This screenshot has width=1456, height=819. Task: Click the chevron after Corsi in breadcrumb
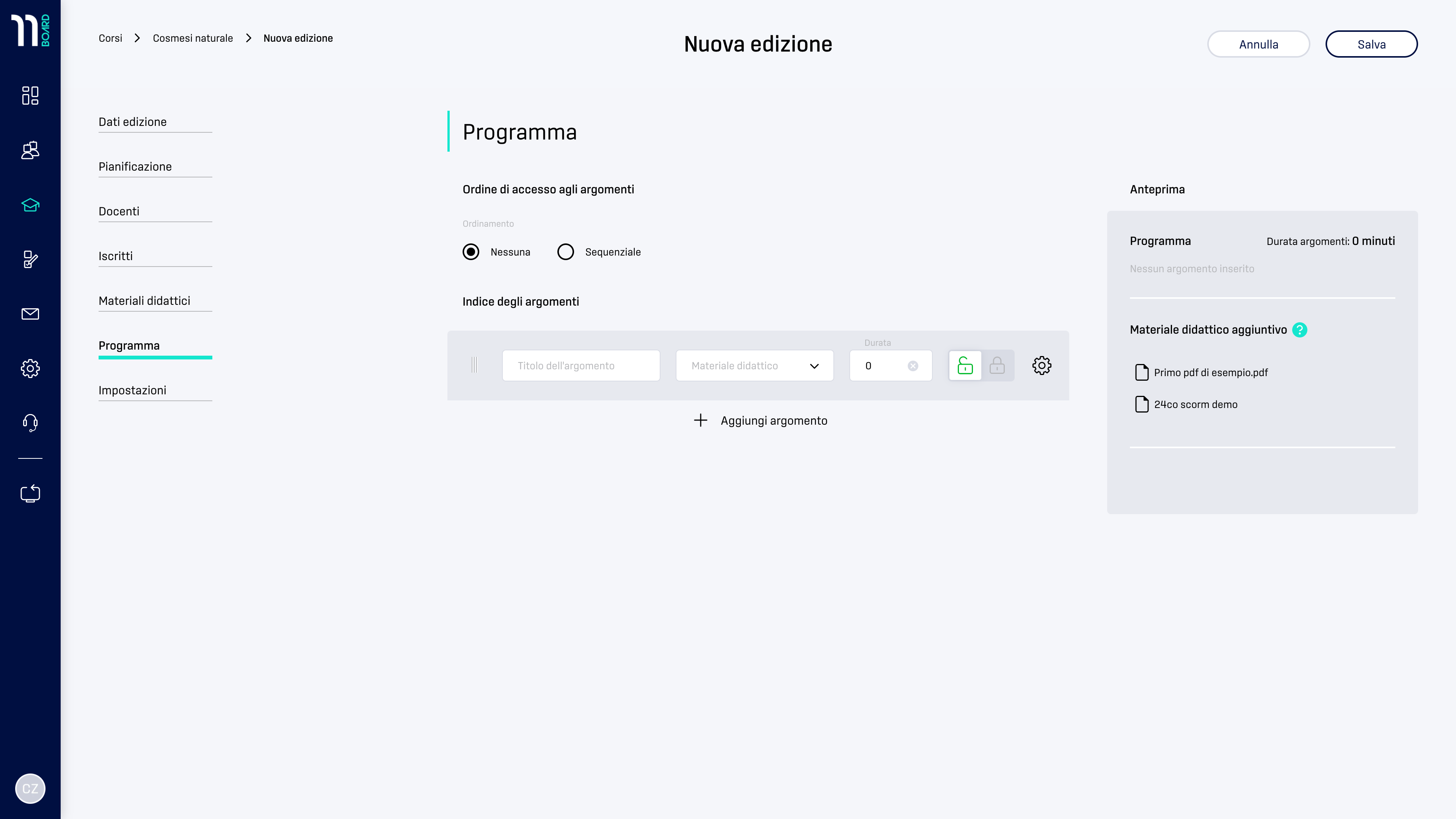point(137,38)
